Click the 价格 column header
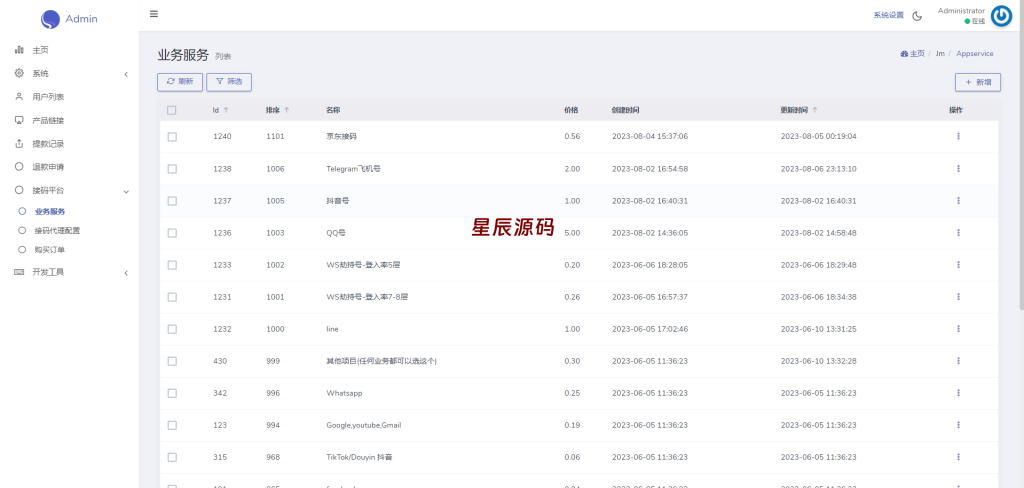This screenshot has width=1024, height=488. tap(571, 110)
